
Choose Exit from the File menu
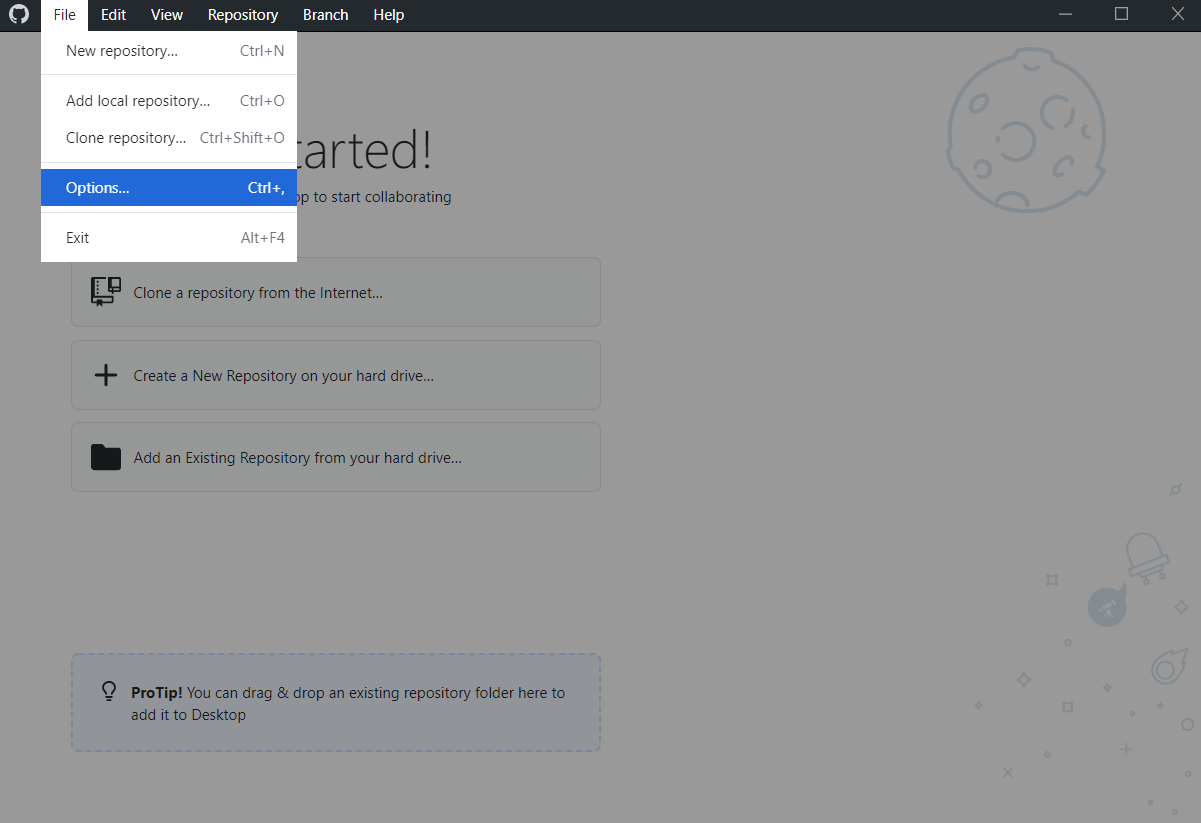169,238
